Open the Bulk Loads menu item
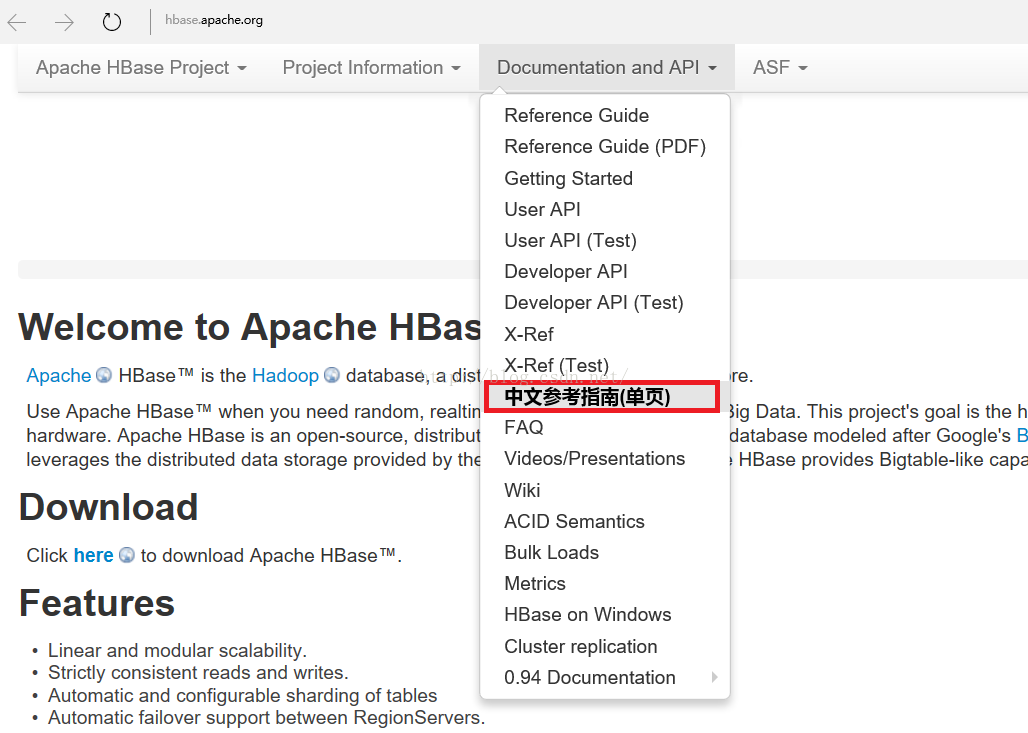 [551, 553]
